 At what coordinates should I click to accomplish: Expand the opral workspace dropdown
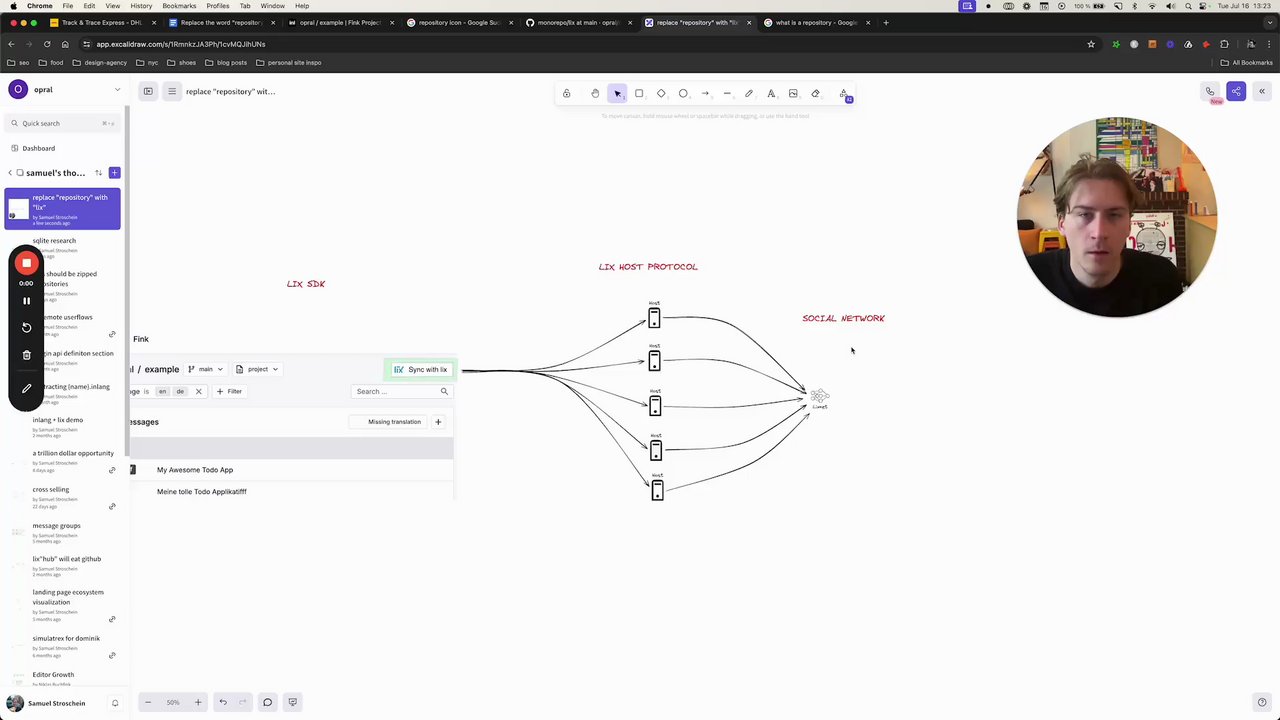click(117, 90)
